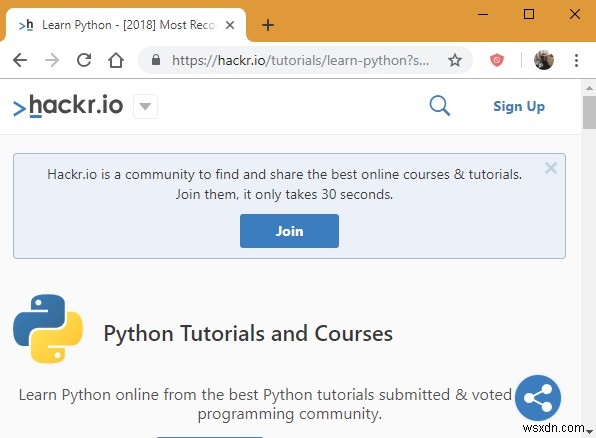596x438 pixels.
Task: Minimize the browser window
Action: [x=483, y=14]
